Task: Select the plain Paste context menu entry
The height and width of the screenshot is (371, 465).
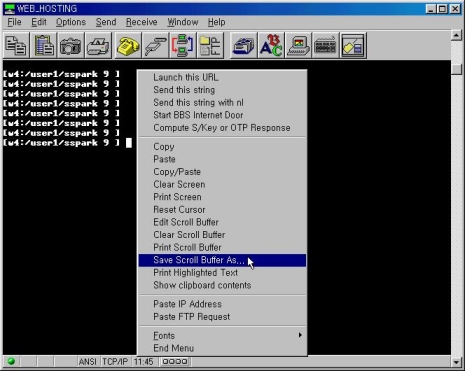Action: click(x=222, y=159)
